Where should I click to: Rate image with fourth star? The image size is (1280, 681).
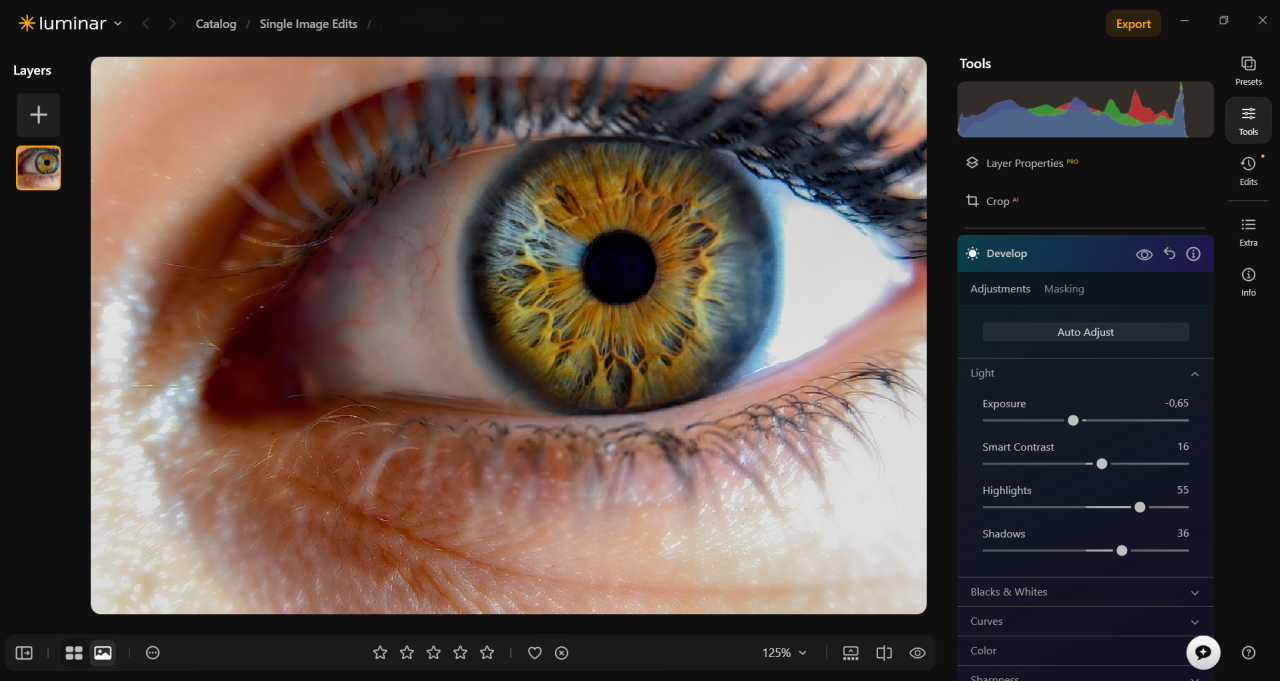point(460,653)
